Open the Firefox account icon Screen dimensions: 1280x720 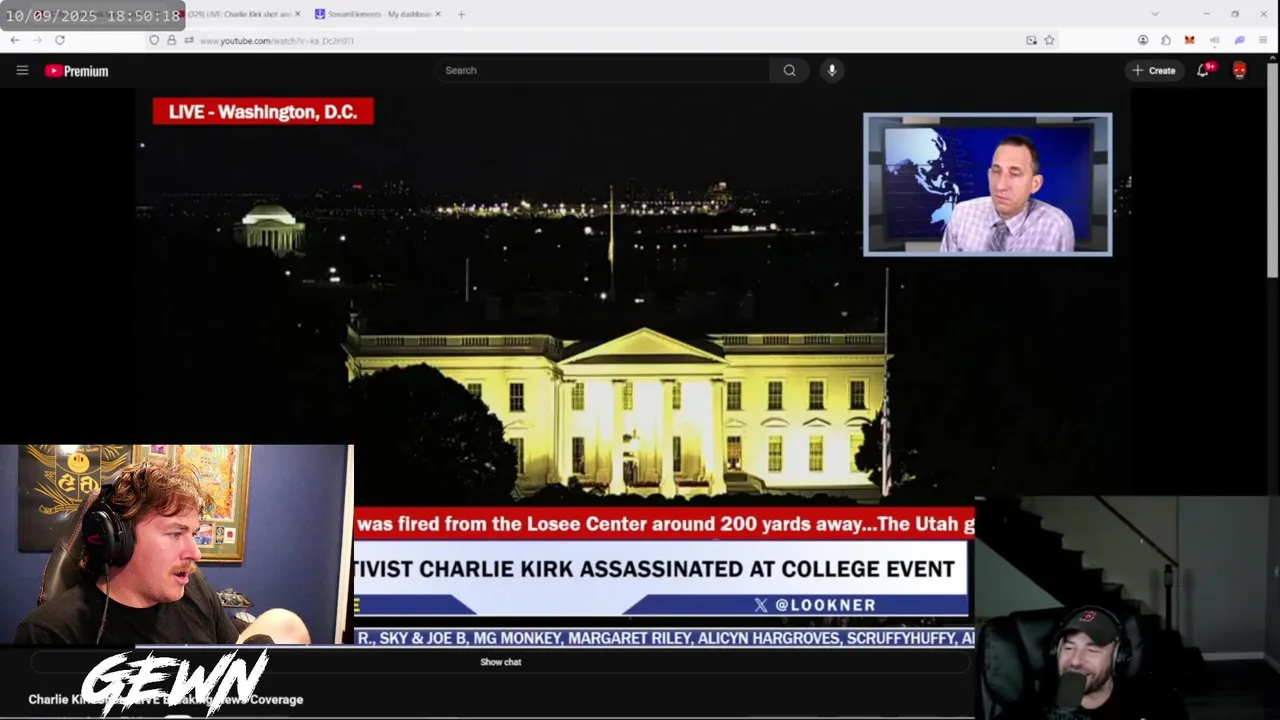1143,40
